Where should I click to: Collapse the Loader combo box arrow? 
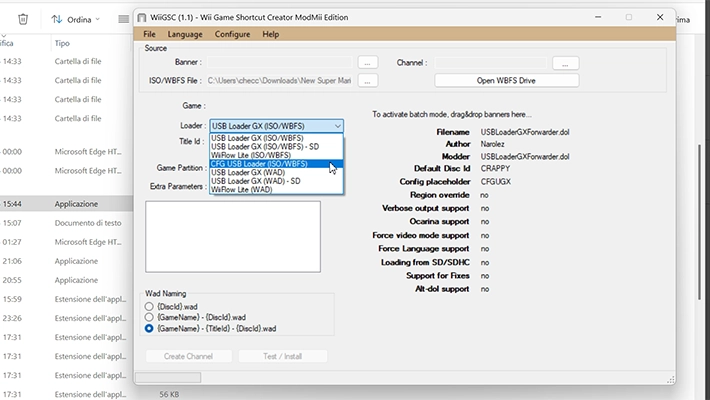pos(338,126)
